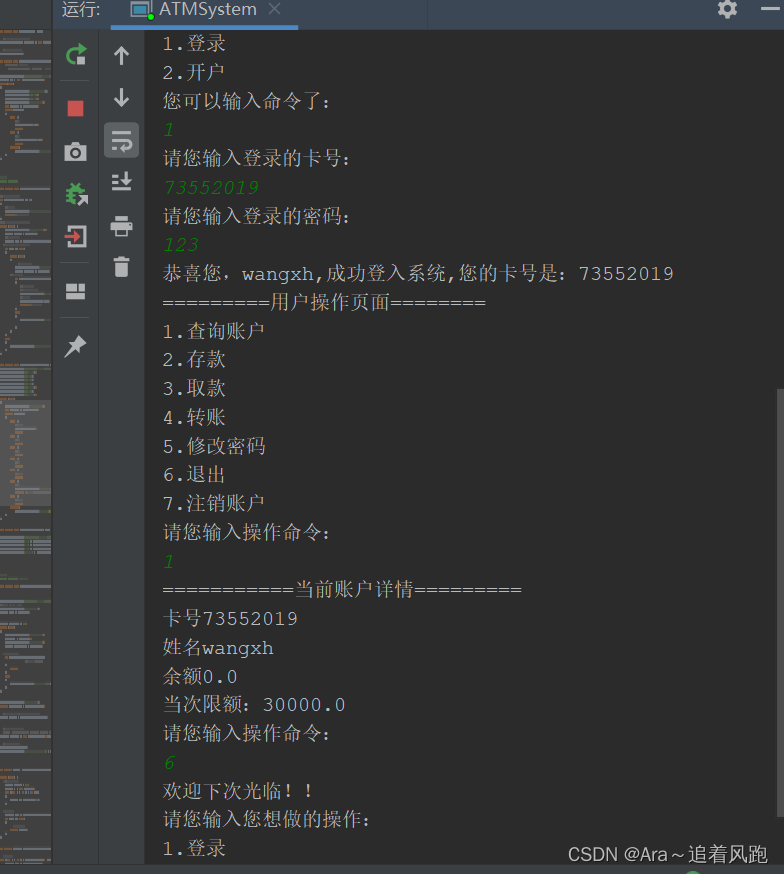Open the restore layout icon

[75, 291]
